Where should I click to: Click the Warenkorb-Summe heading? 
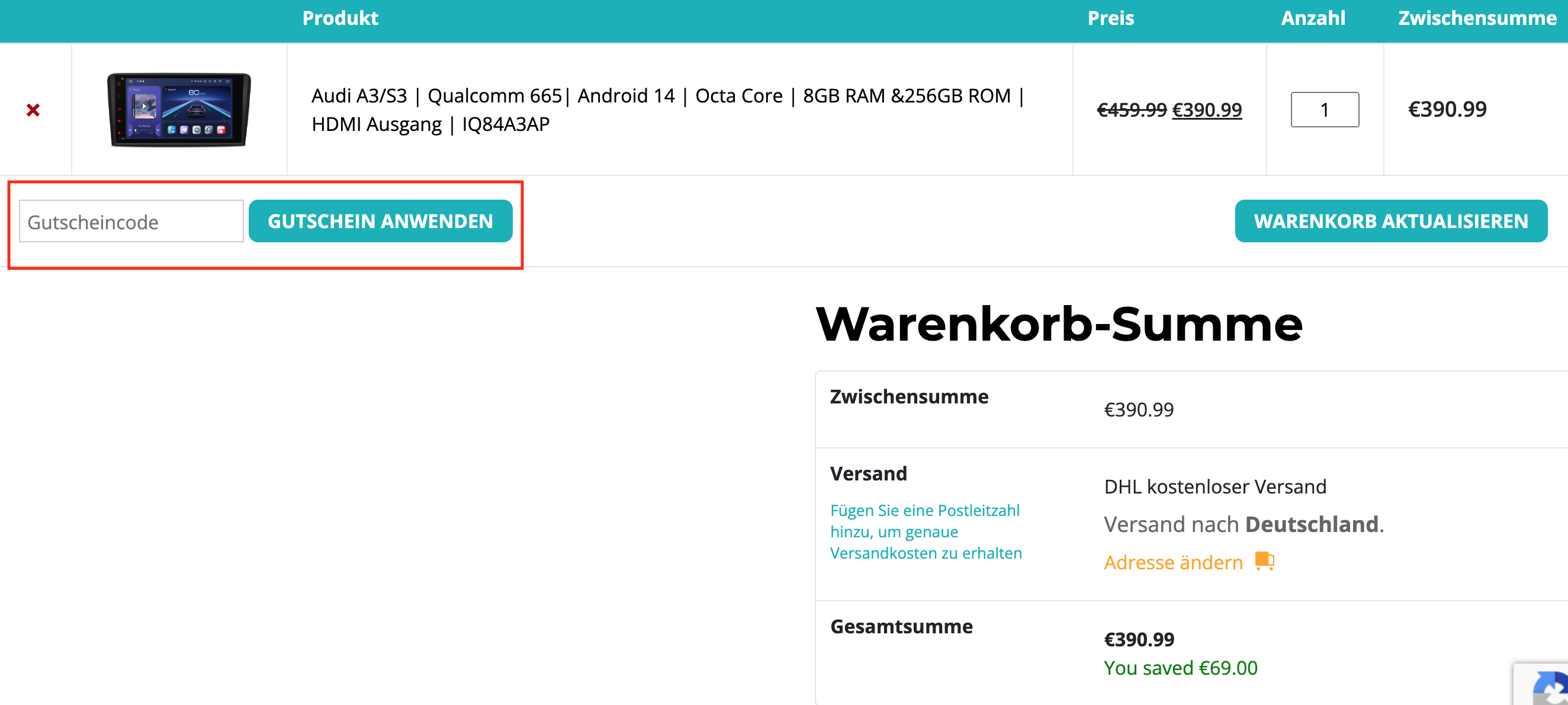(1059, 324)
